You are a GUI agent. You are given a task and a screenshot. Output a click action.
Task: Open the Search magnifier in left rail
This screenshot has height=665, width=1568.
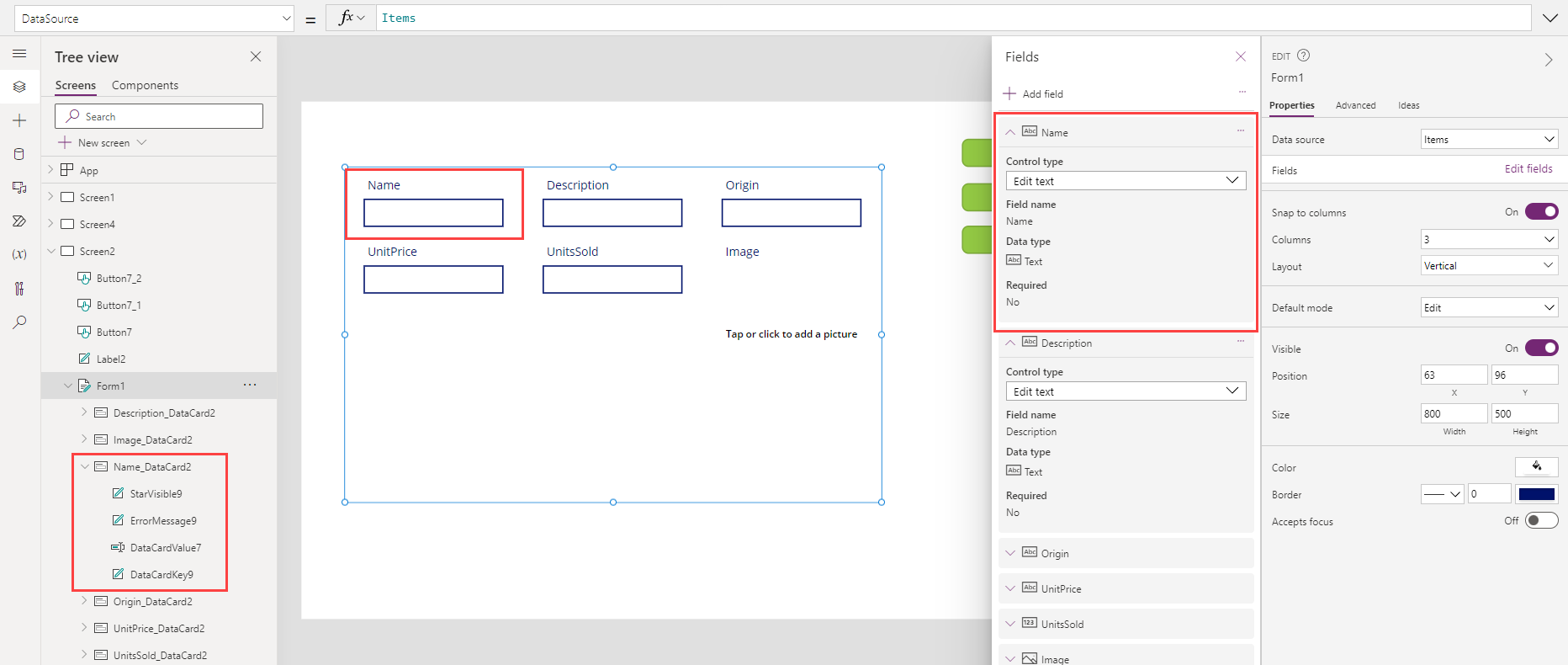point(19,322)
